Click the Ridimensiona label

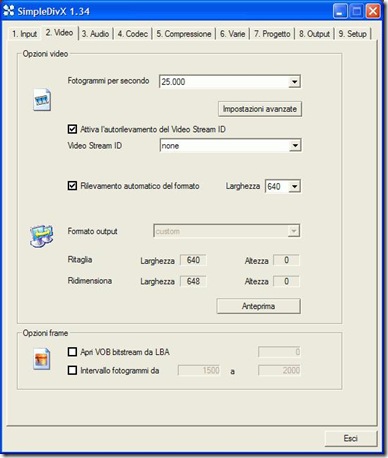click(x=90, y=281)
